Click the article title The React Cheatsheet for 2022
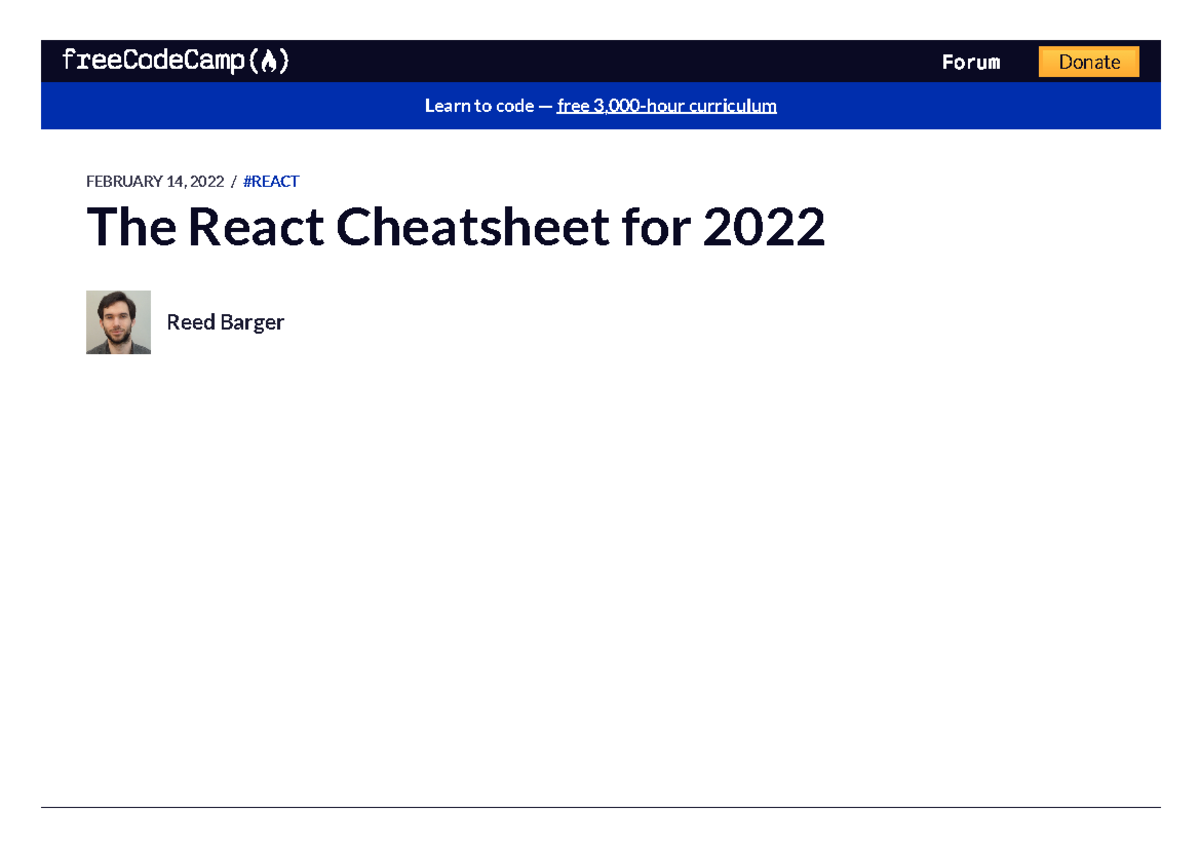Screen dimensions: 1200x848 point(456,226)
